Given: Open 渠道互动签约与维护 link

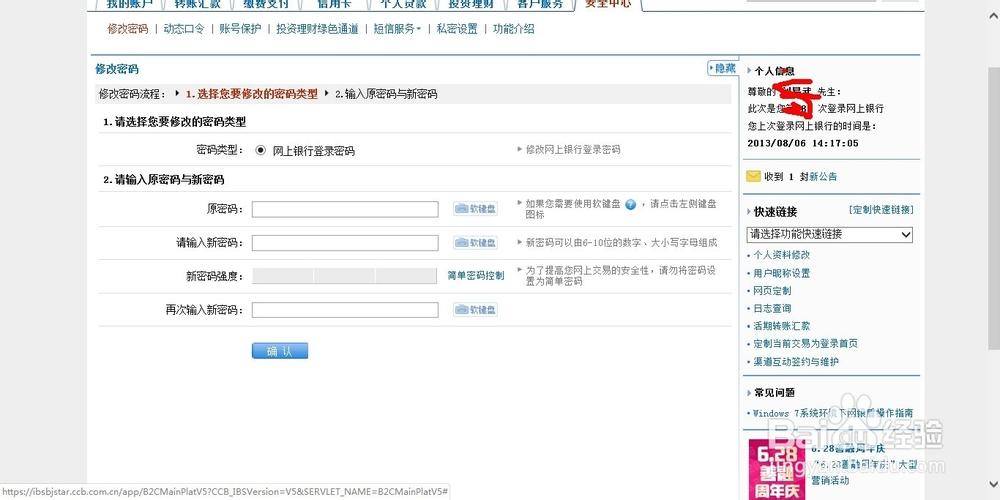Looking at the screenshot, I should 796,362.
